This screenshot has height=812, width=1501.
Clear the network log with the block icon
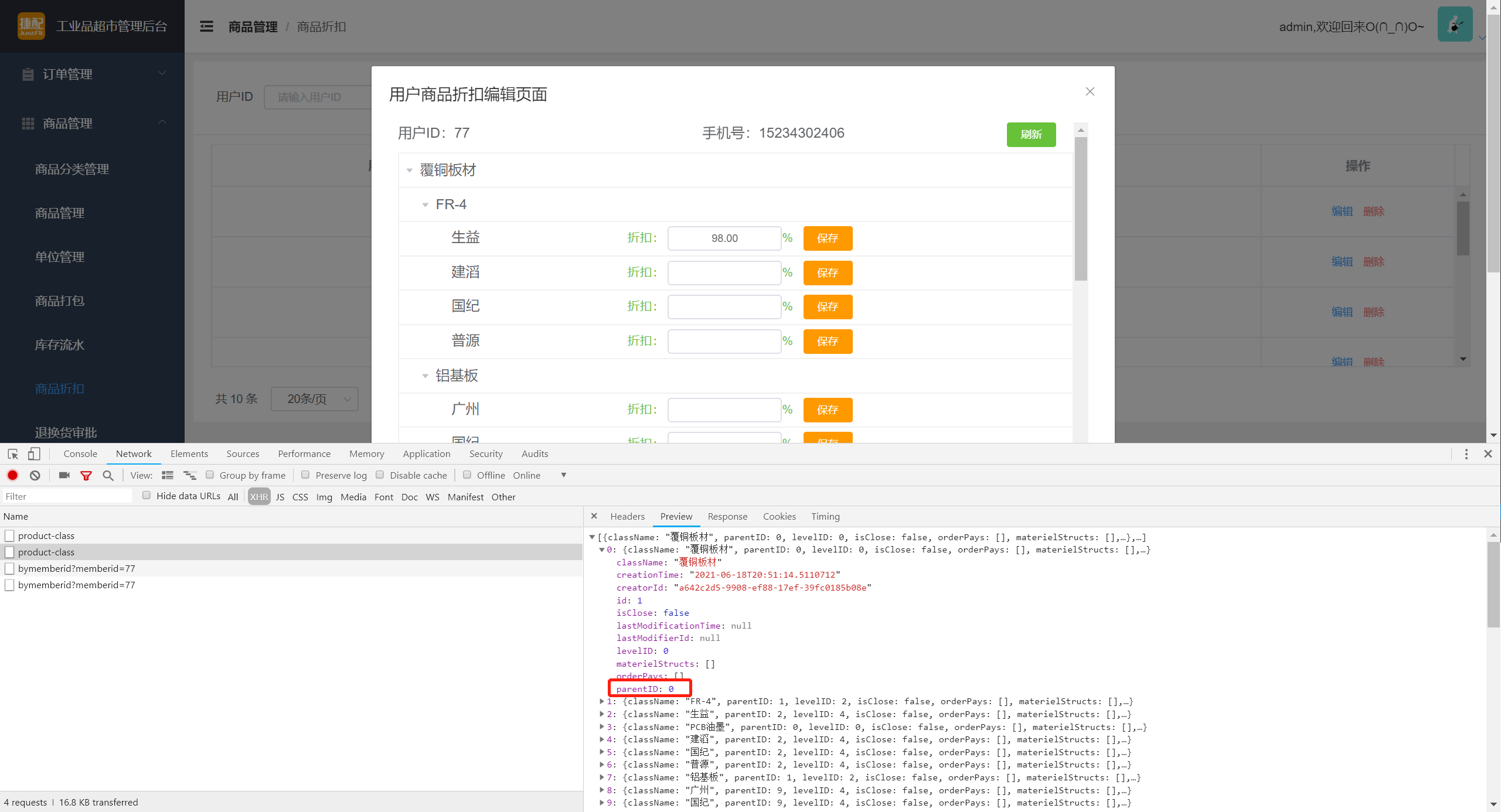point(35,475)
